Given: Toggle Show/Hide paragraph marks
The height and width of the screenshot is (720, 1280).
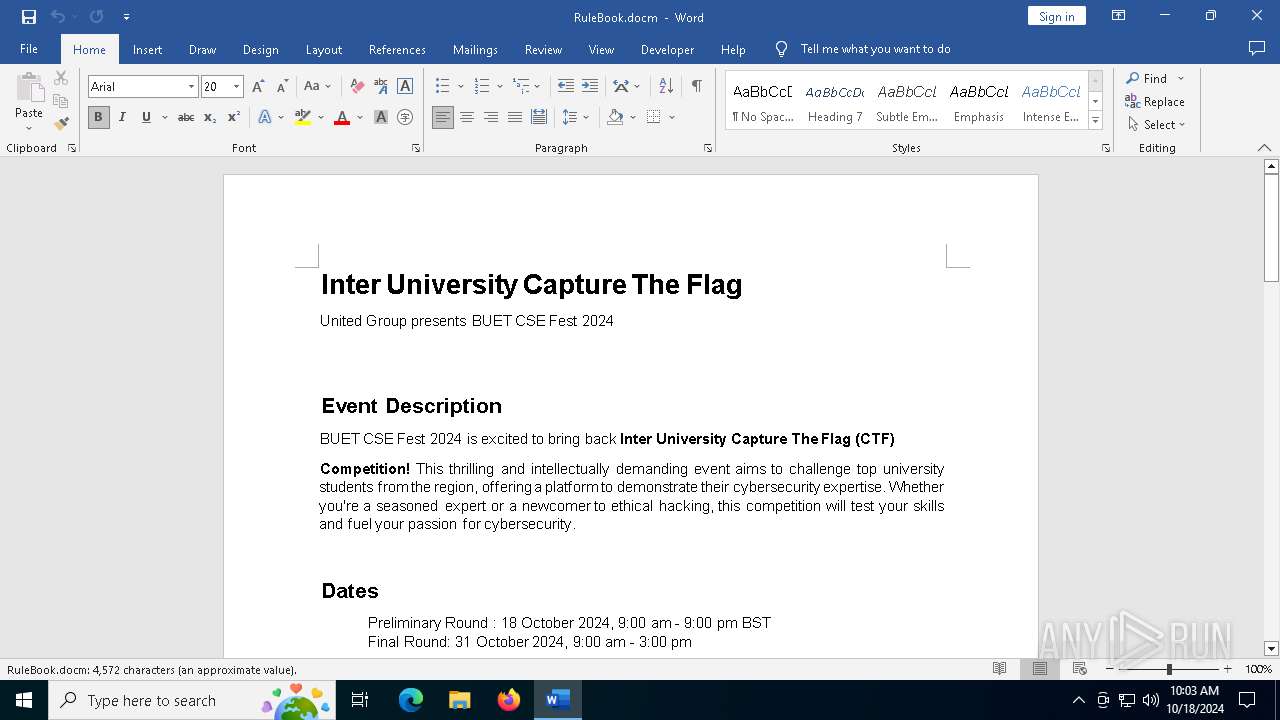Looking at the screenshot, I should tap(696, 87).
